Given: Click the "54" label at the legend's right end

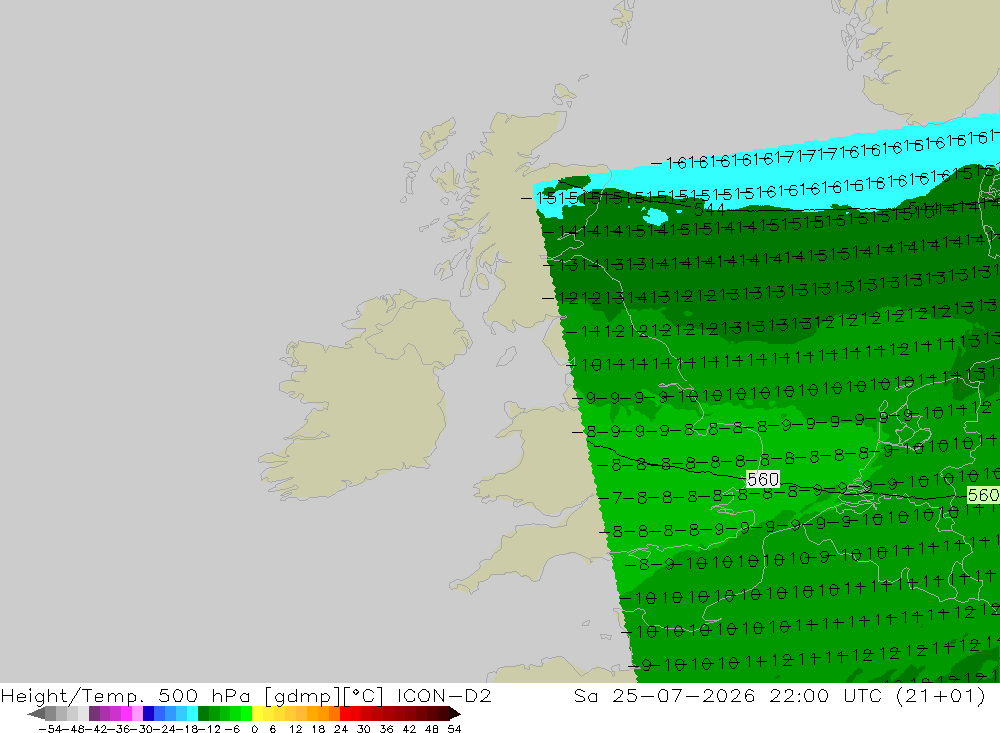Looking at the screenshot, I should (454, 729).
